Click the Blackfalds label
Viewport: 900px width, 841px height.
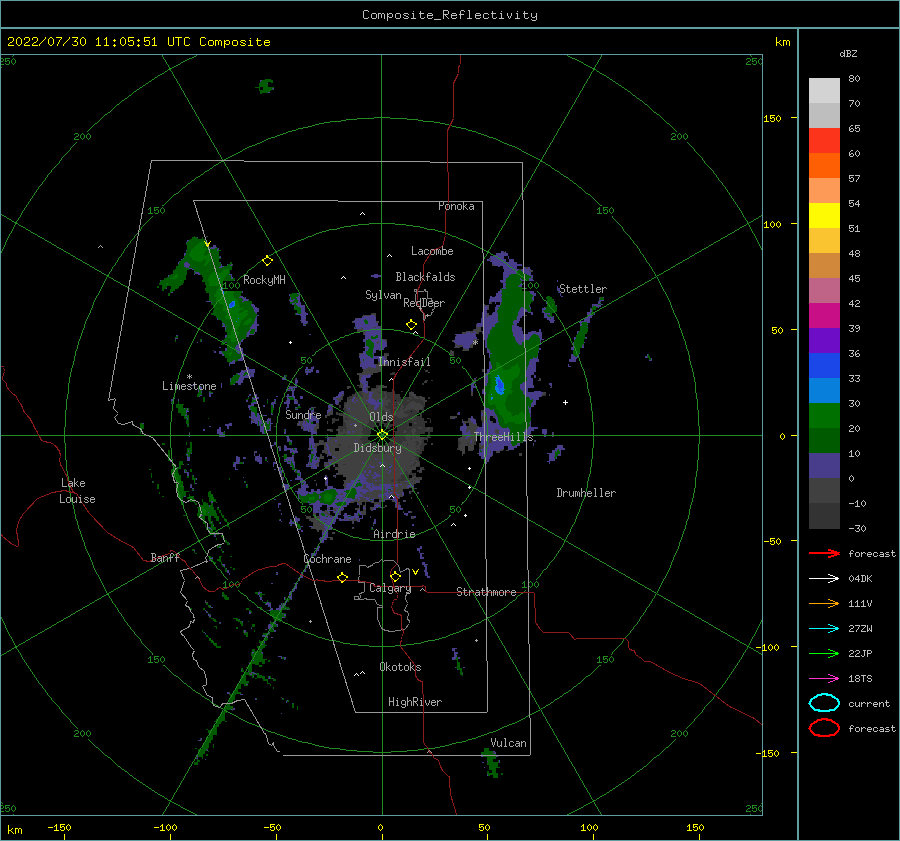425,277
